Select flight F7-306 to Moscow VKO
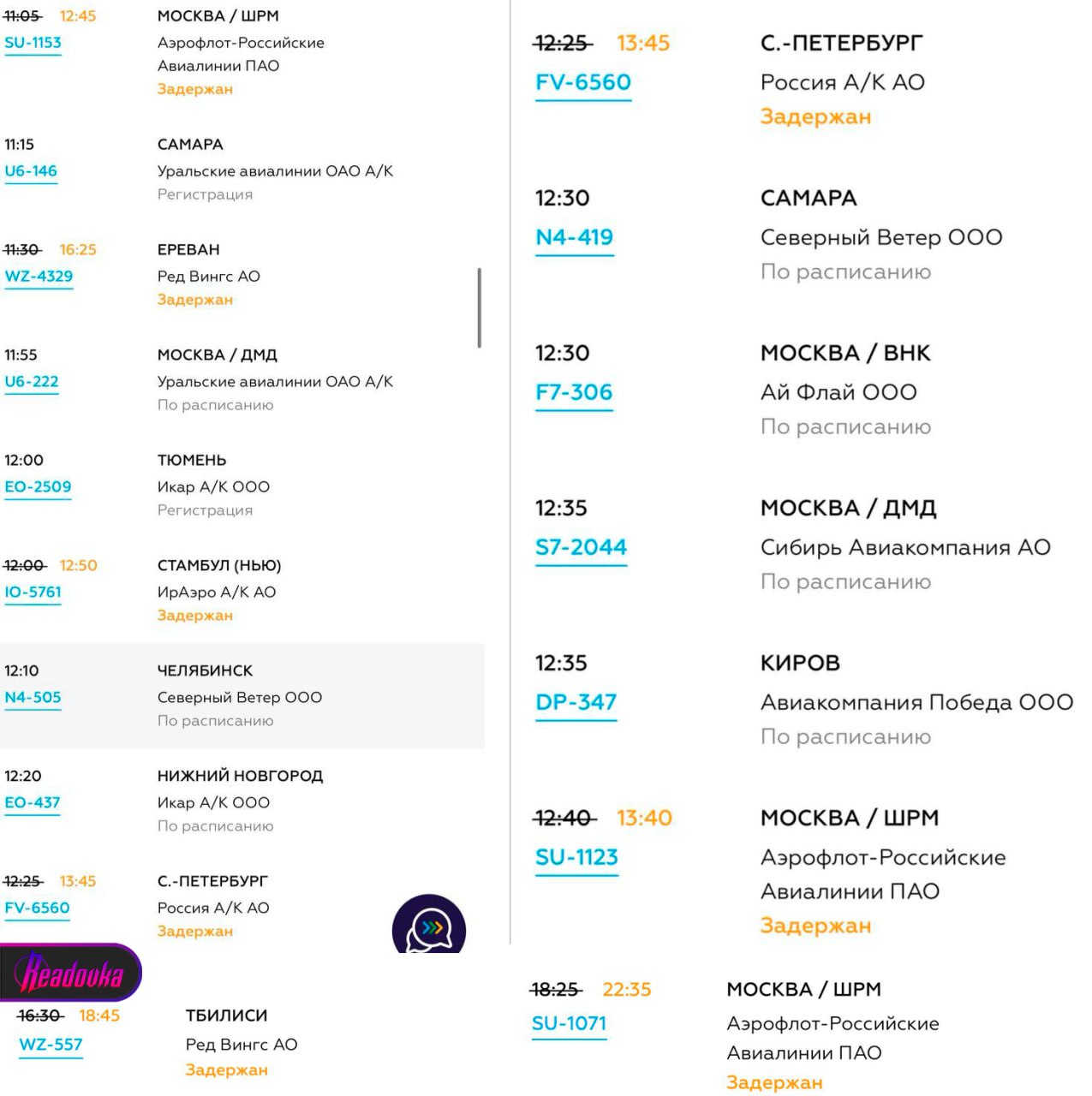Image resolution: width=1092 pixels, height=1096 pixels. click(x=574, y=392)
